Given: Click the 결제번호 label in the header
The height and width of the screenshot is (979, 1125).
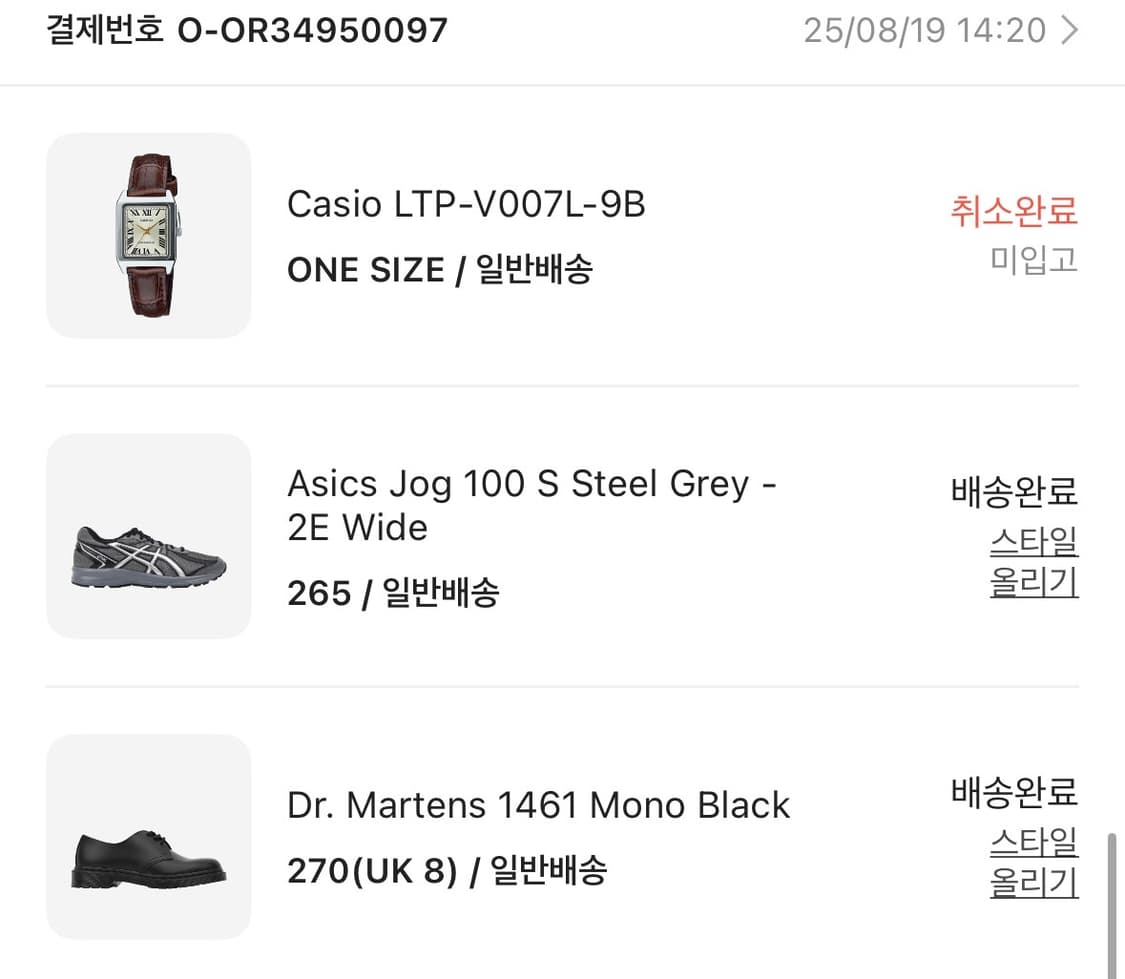Looking at the screenshot, I should (105, 31).
